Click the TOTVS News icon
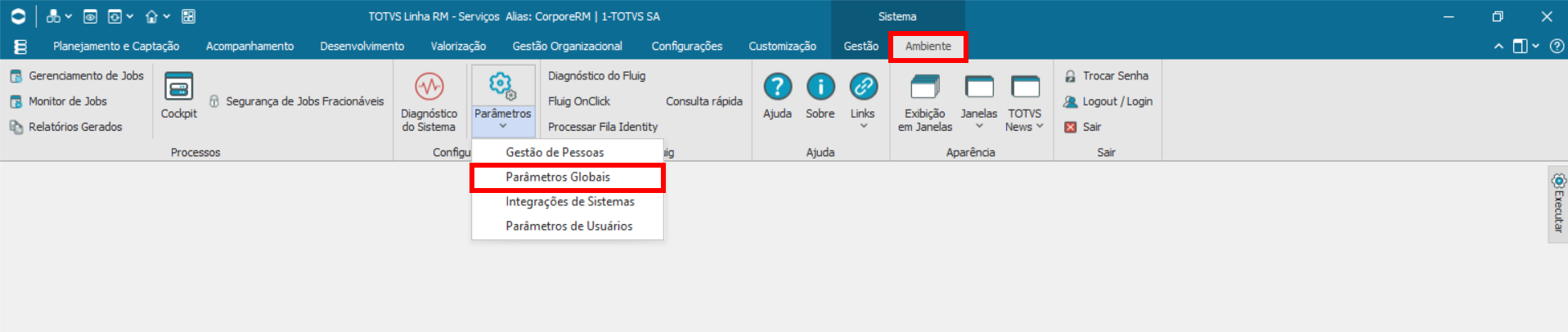This screenshot has height=332, width=1568. [1025, 87]
